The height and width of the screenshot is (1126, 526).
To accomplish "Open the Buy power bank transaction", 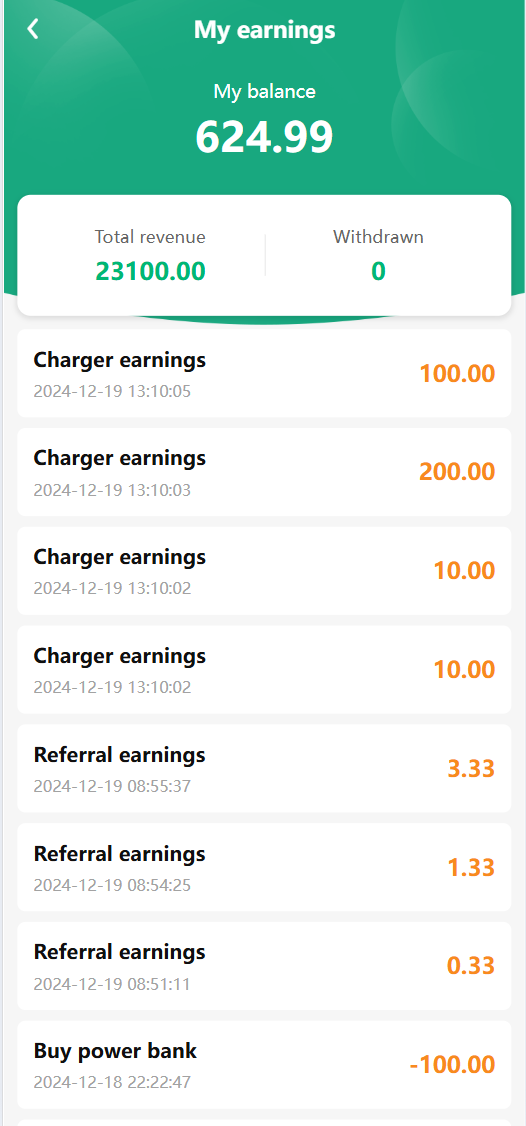I will (264, 1065).
